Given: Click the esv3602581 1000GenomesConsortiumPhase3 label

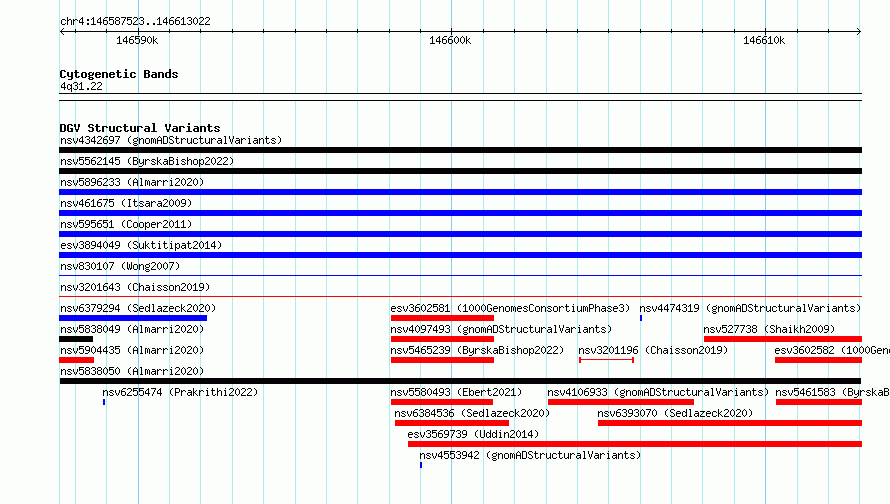Looking at the screenshot, I should click(x=510, y=308).
